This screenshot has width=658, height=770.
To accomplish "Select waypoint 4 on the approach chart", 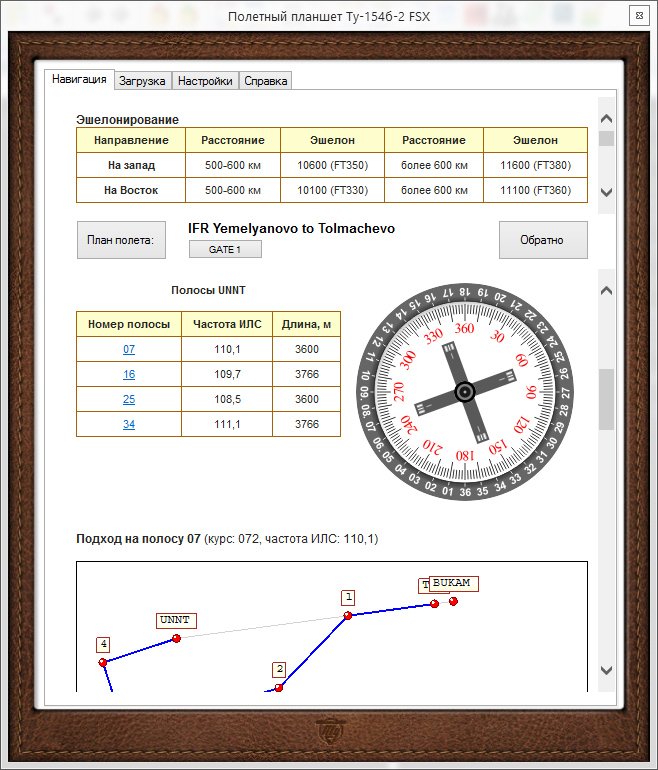I will coord(103,662).
